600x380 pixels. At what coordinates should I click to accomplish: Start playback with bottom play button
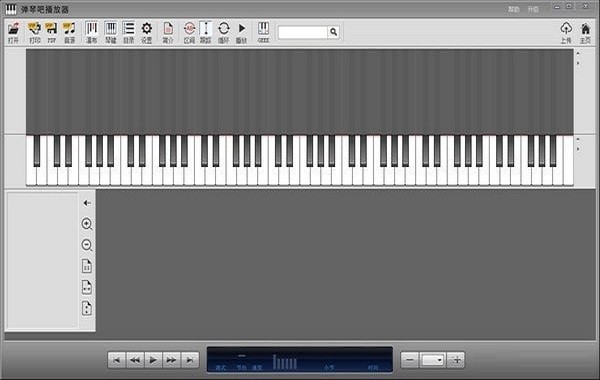pos(153,360)
